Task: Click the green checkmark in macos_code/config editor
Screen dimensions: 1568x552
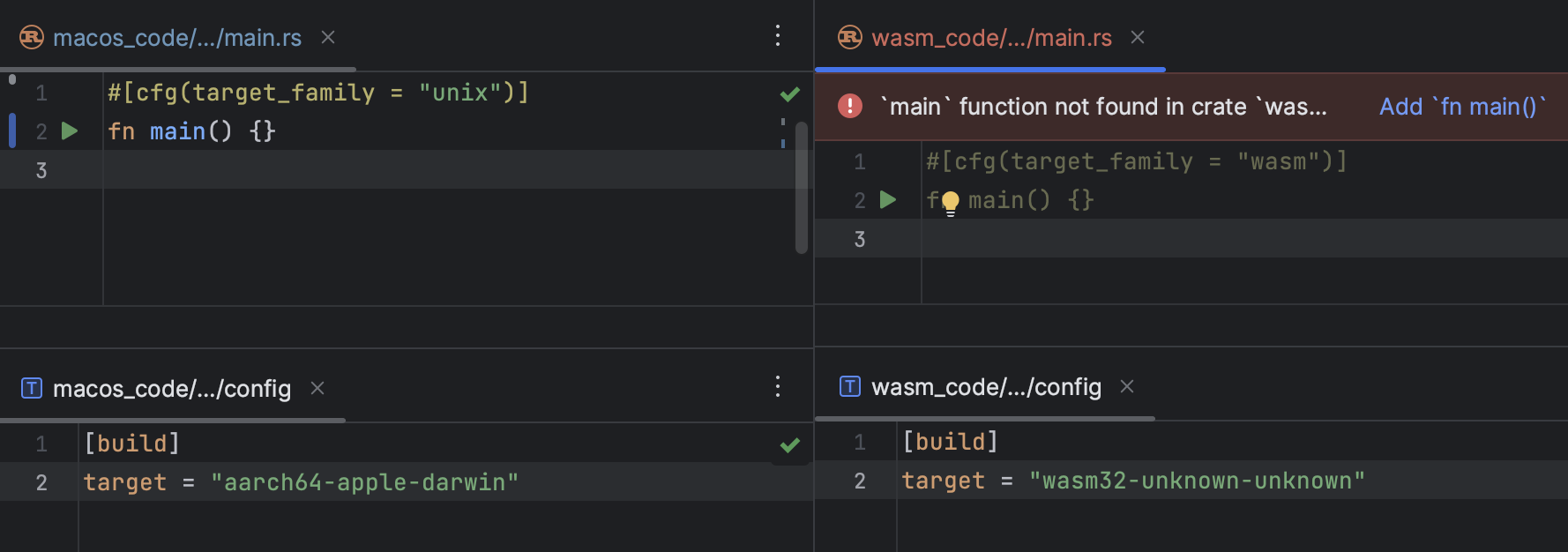Action: (789, 444)
